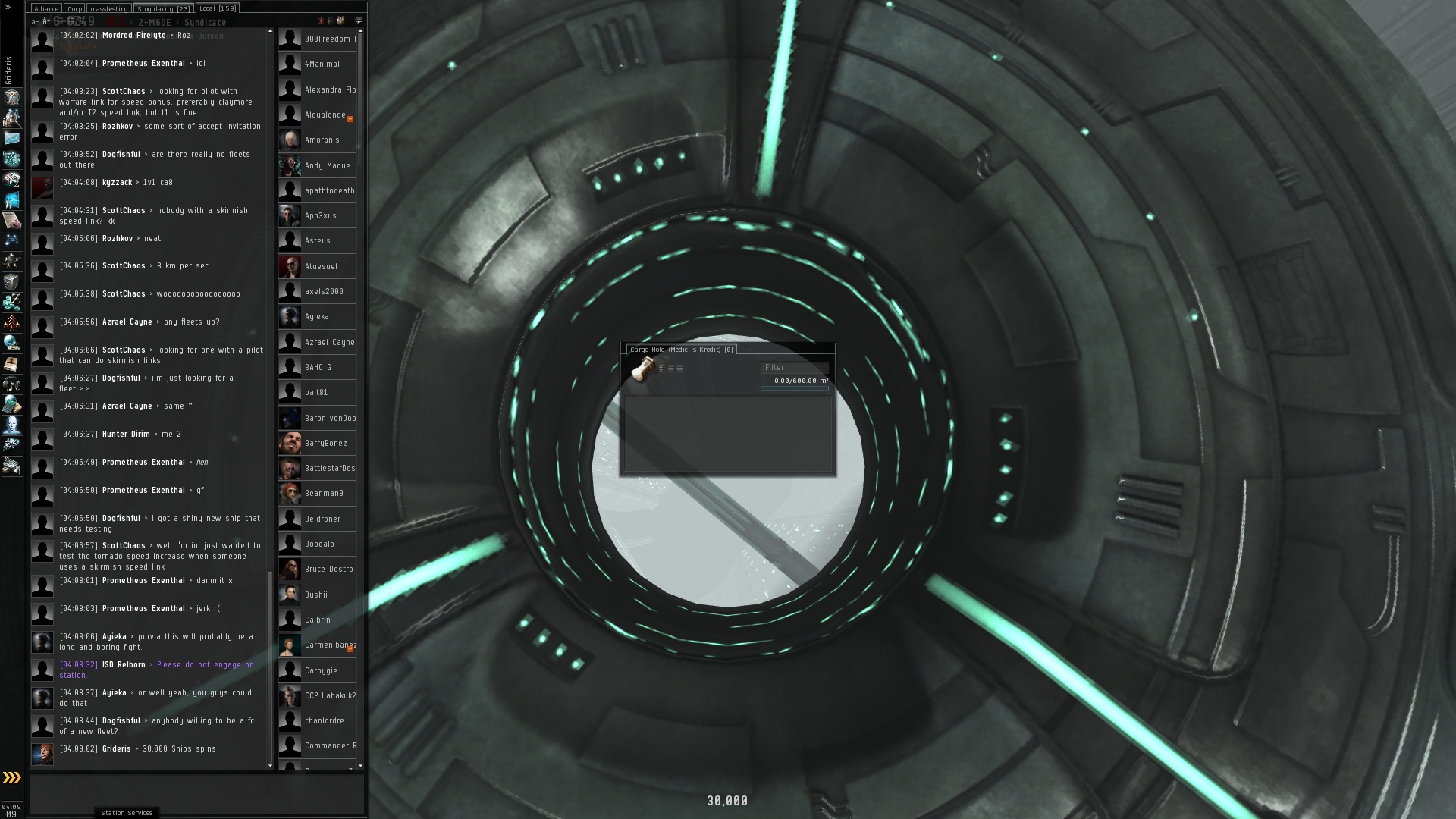Switch cargo hold to list view

tap(679, 368)
